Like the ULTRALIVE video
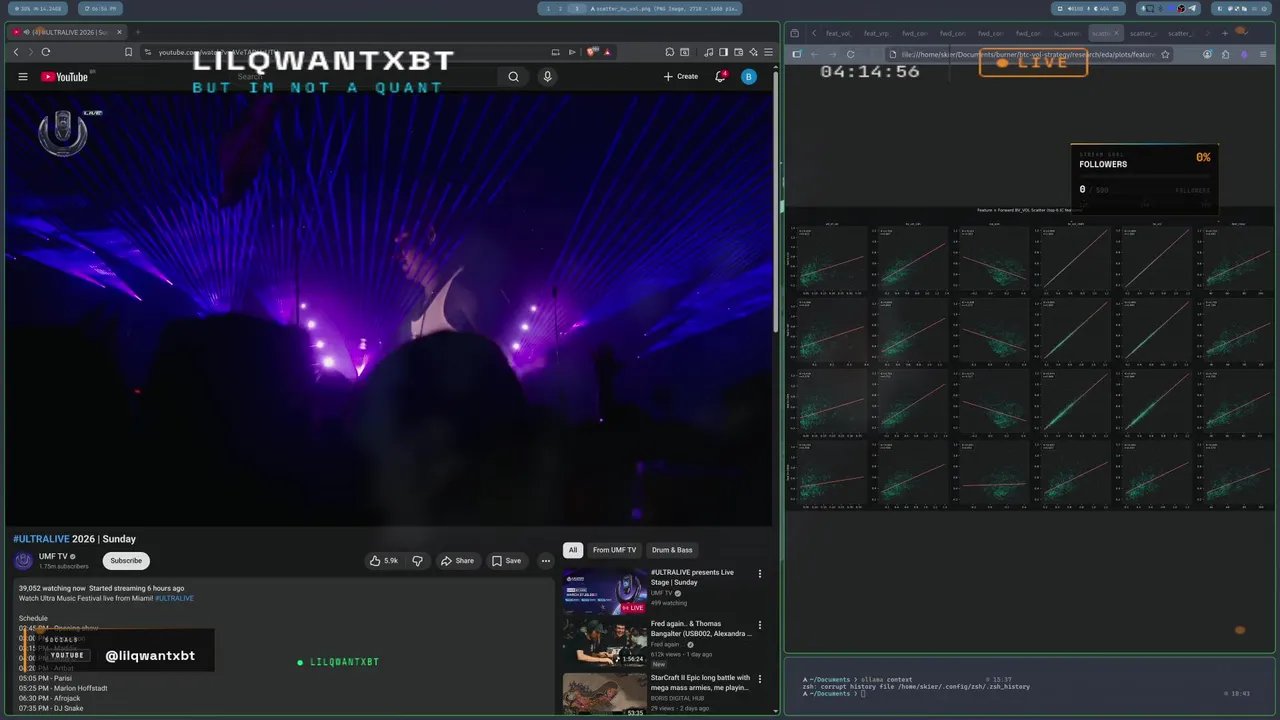1280x720 pixels. (x=383, y=561)
